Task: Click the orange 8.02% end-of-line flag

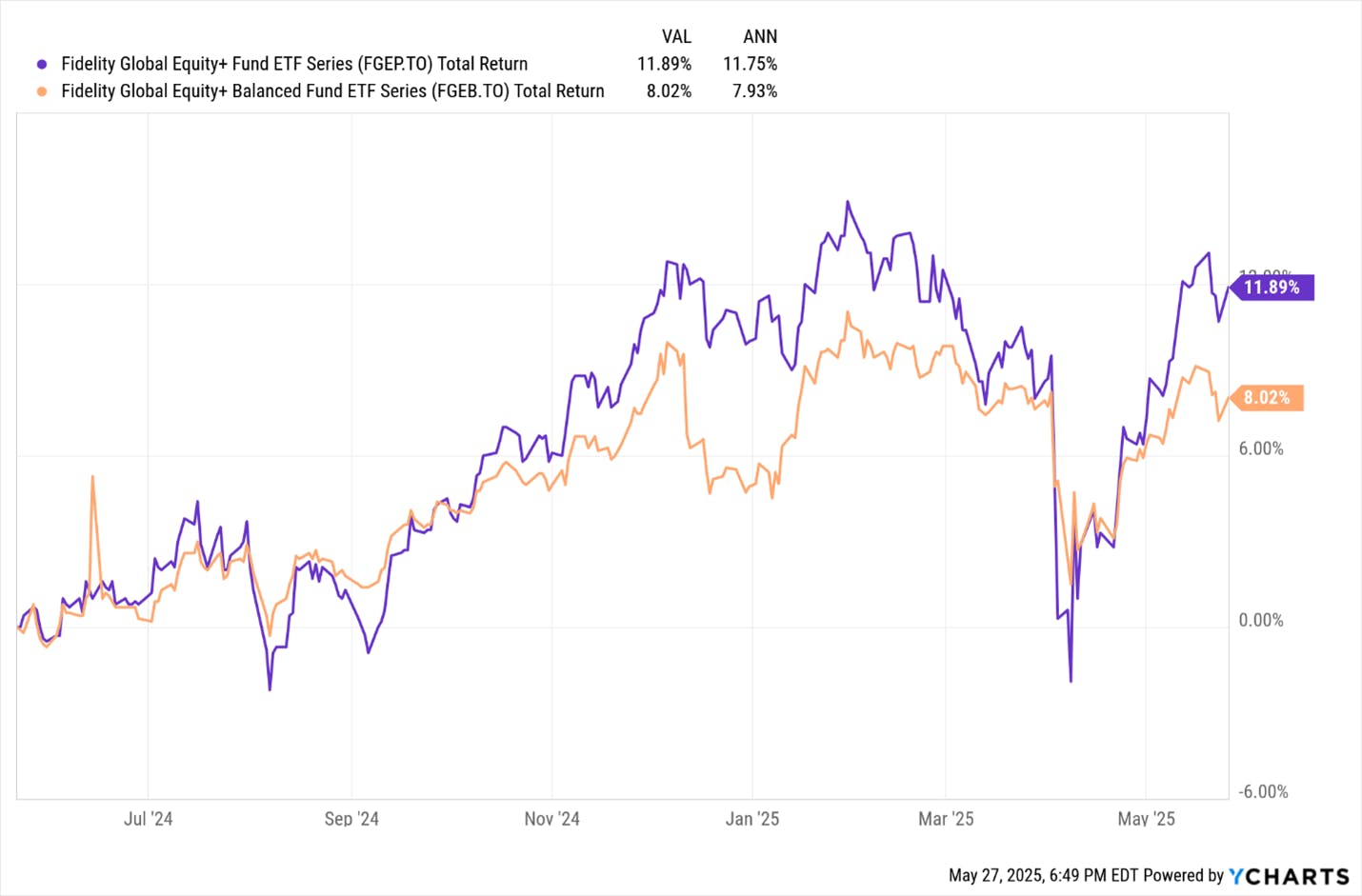Action: pos(1267,398)
